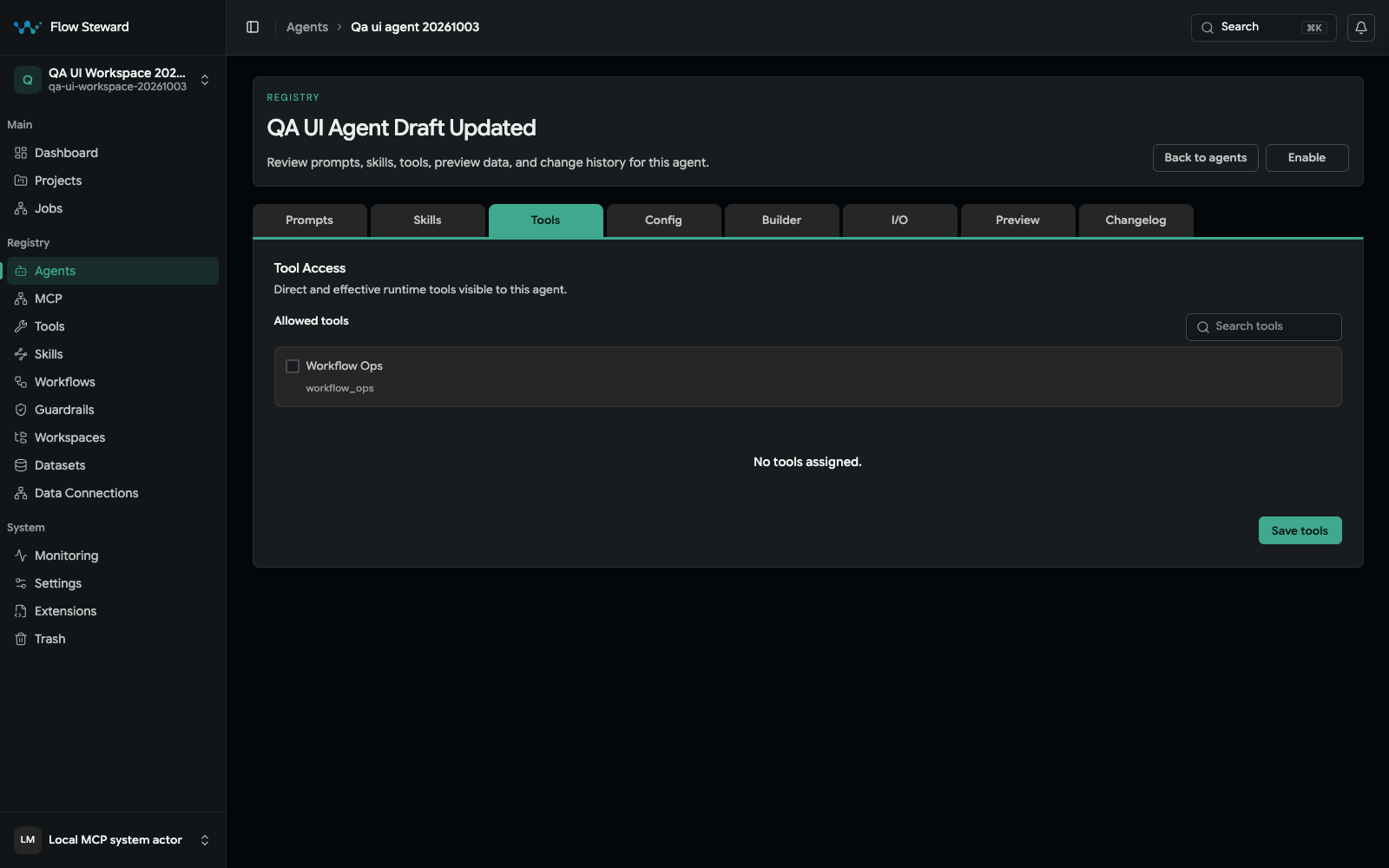Image resolution: width=1389 pixels, height=868 pixels.
Task: Click the Workflows icon
Action: coord(21,382)
